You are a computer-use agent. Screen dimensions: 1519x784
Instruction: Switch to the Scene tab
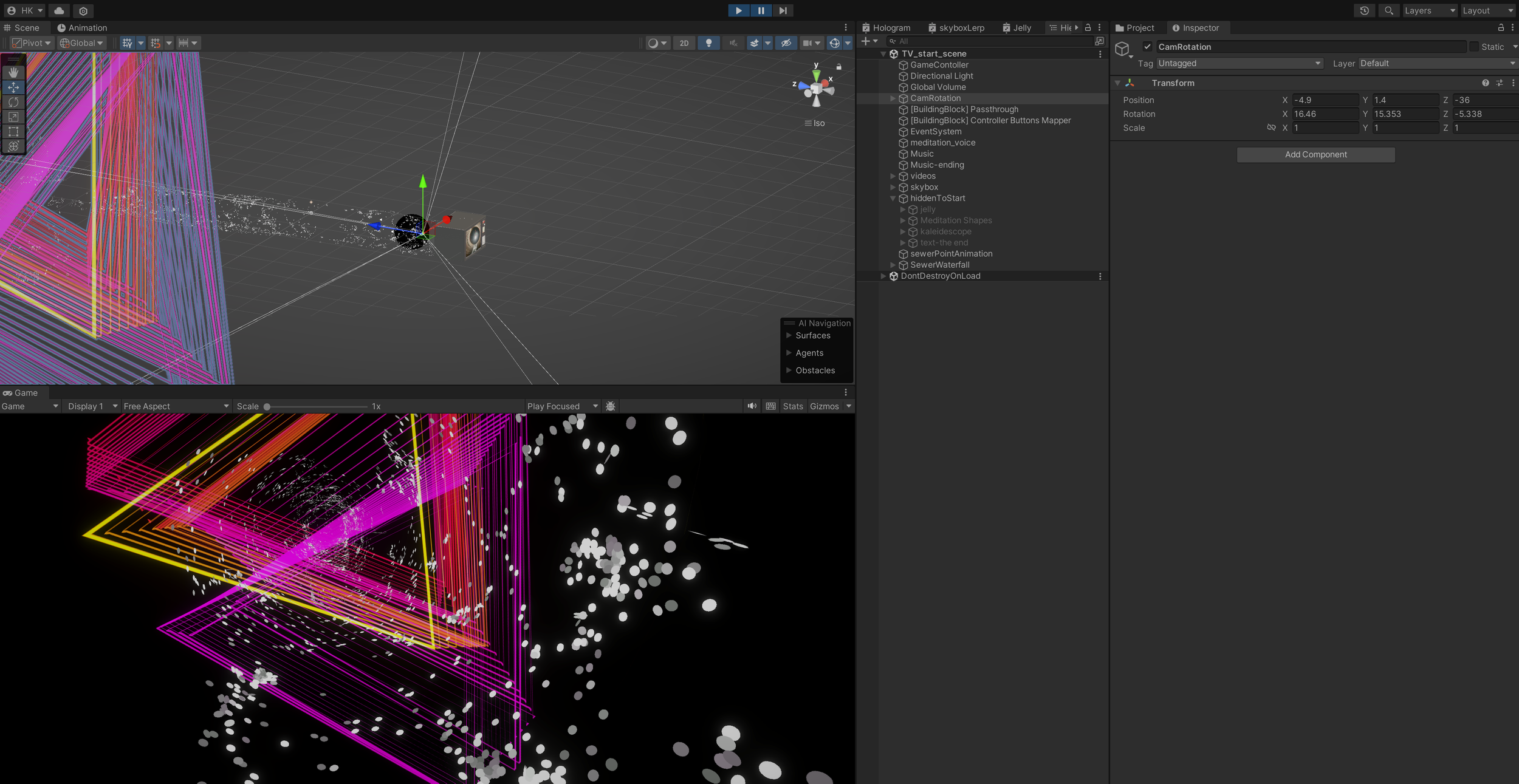22,27
